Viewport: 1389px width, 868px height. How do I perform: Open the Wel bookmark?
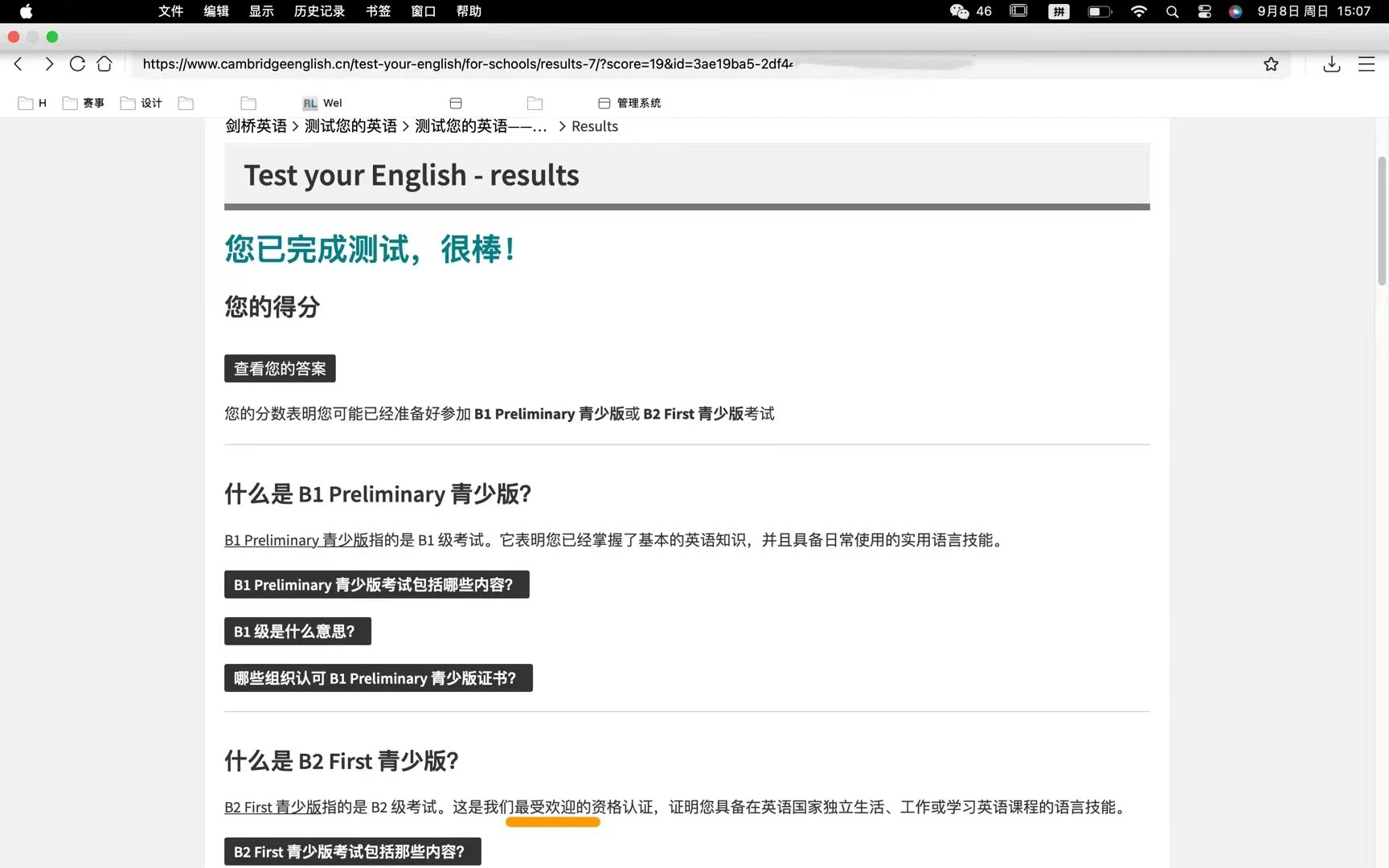(x=322, y=103)
